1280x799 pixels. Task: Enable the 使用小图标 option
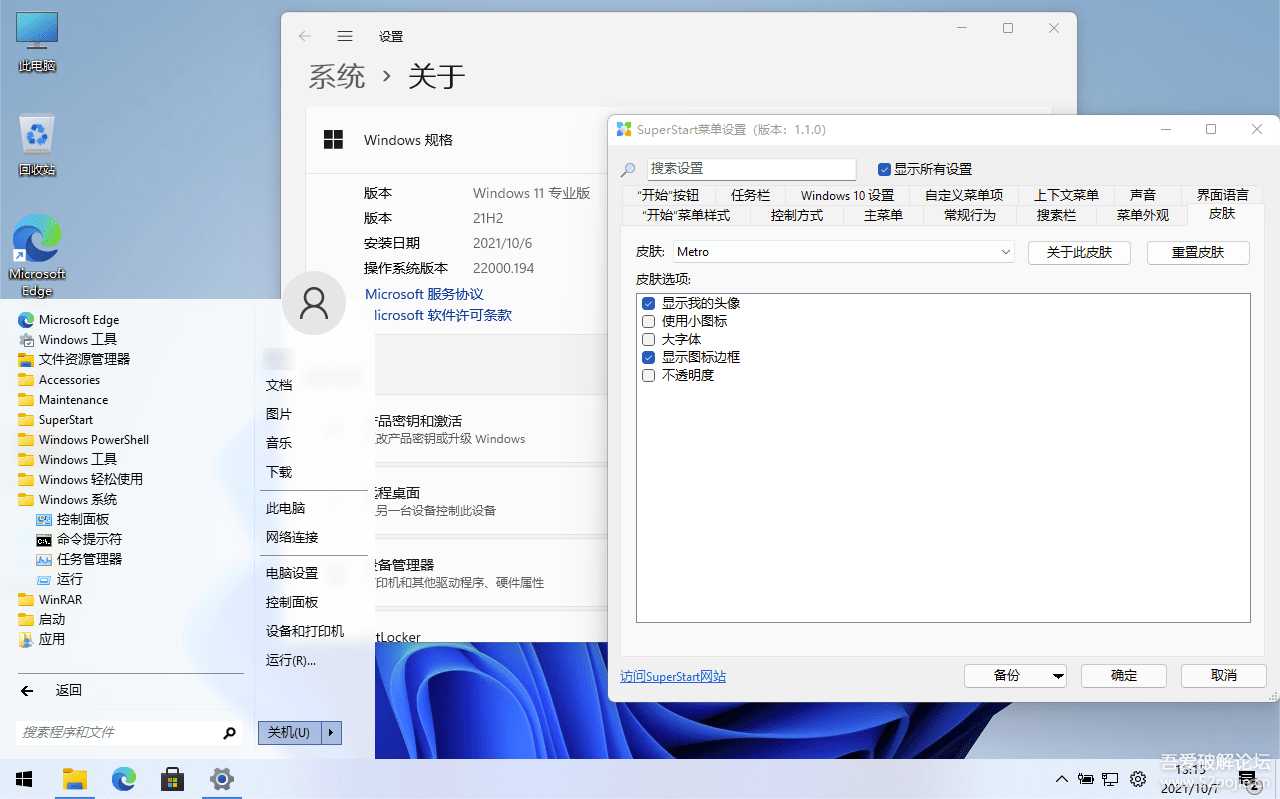coord(648,321)
